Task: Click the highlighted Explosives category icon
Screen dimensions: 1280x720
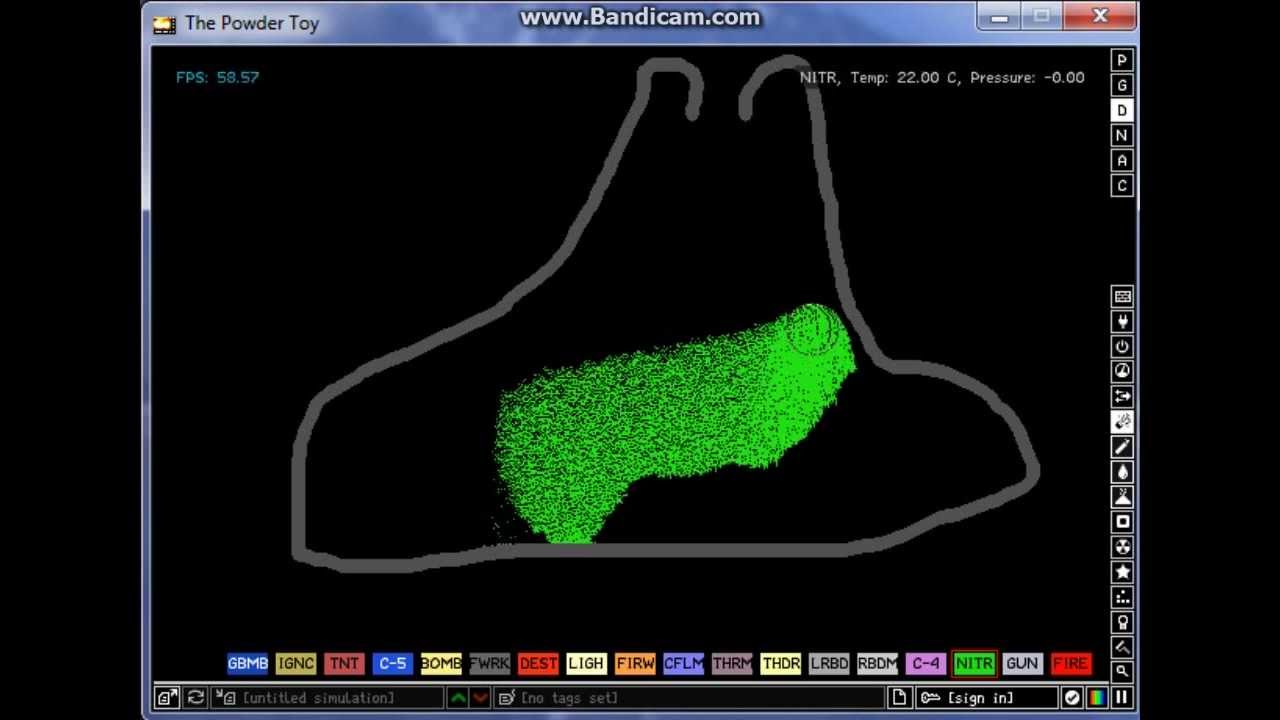Action: click(x=1122, y=422)
